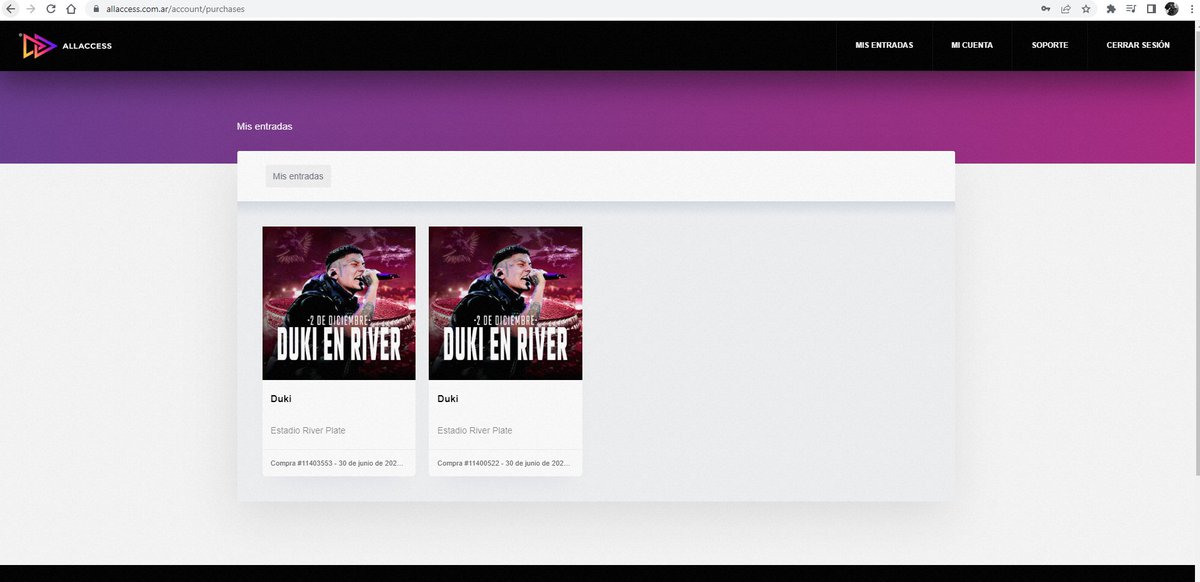Click Duki title of purchase #11400522
This screenshot has height=582, width=1200.
pos(448,399)
